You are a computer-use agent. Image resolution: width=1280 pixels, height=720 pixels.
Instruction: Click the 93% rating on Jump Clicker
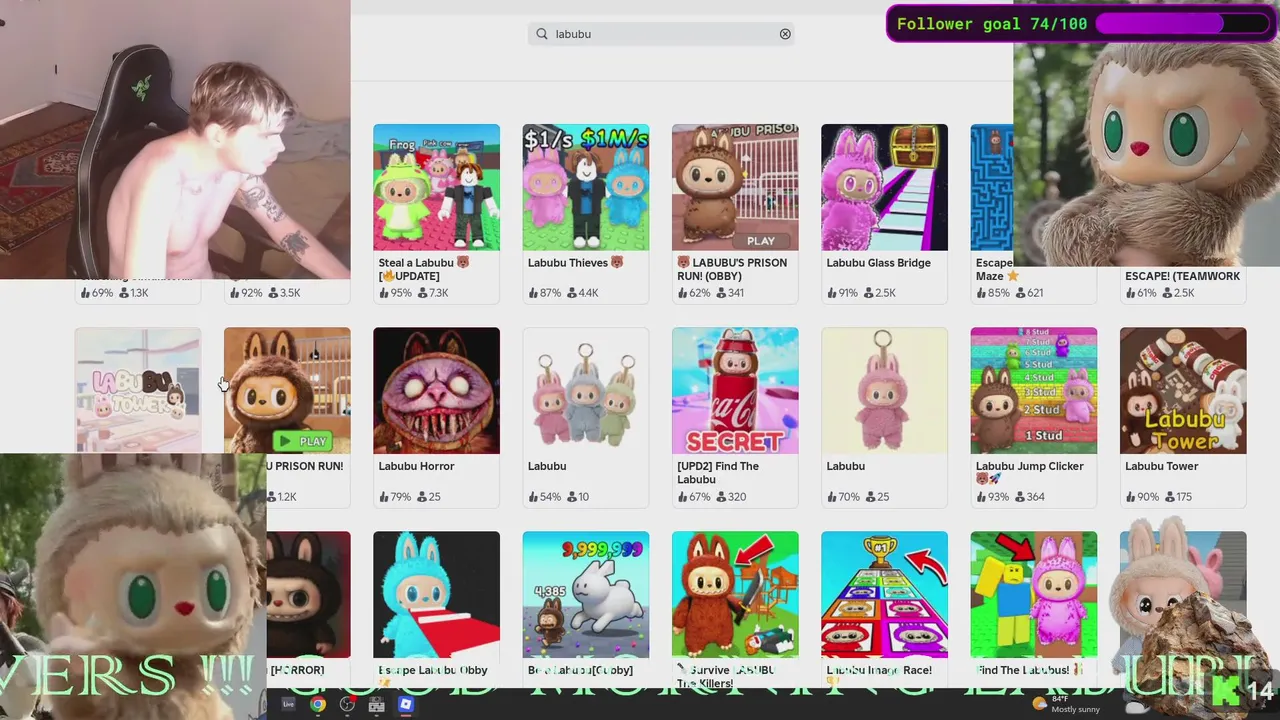(992, 496)
